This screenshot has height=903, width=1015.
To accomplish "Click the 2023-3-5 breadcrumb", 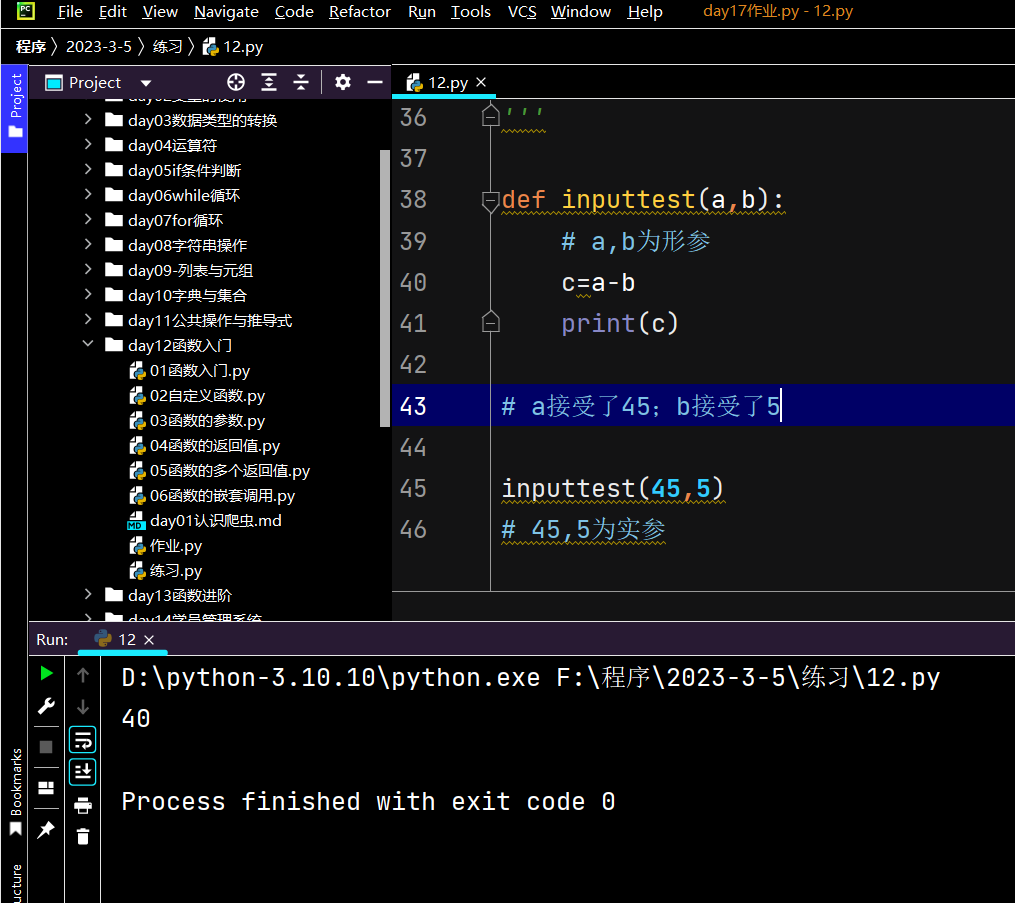I will (x=98, y=47).
